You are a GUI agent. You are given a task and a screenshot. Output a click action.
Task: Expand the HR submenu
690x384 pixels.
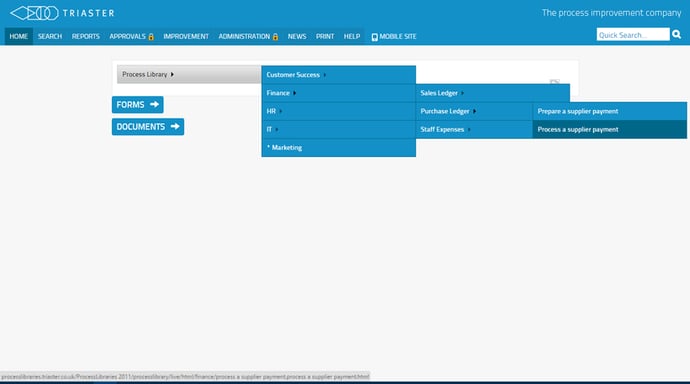click(338, 111)
